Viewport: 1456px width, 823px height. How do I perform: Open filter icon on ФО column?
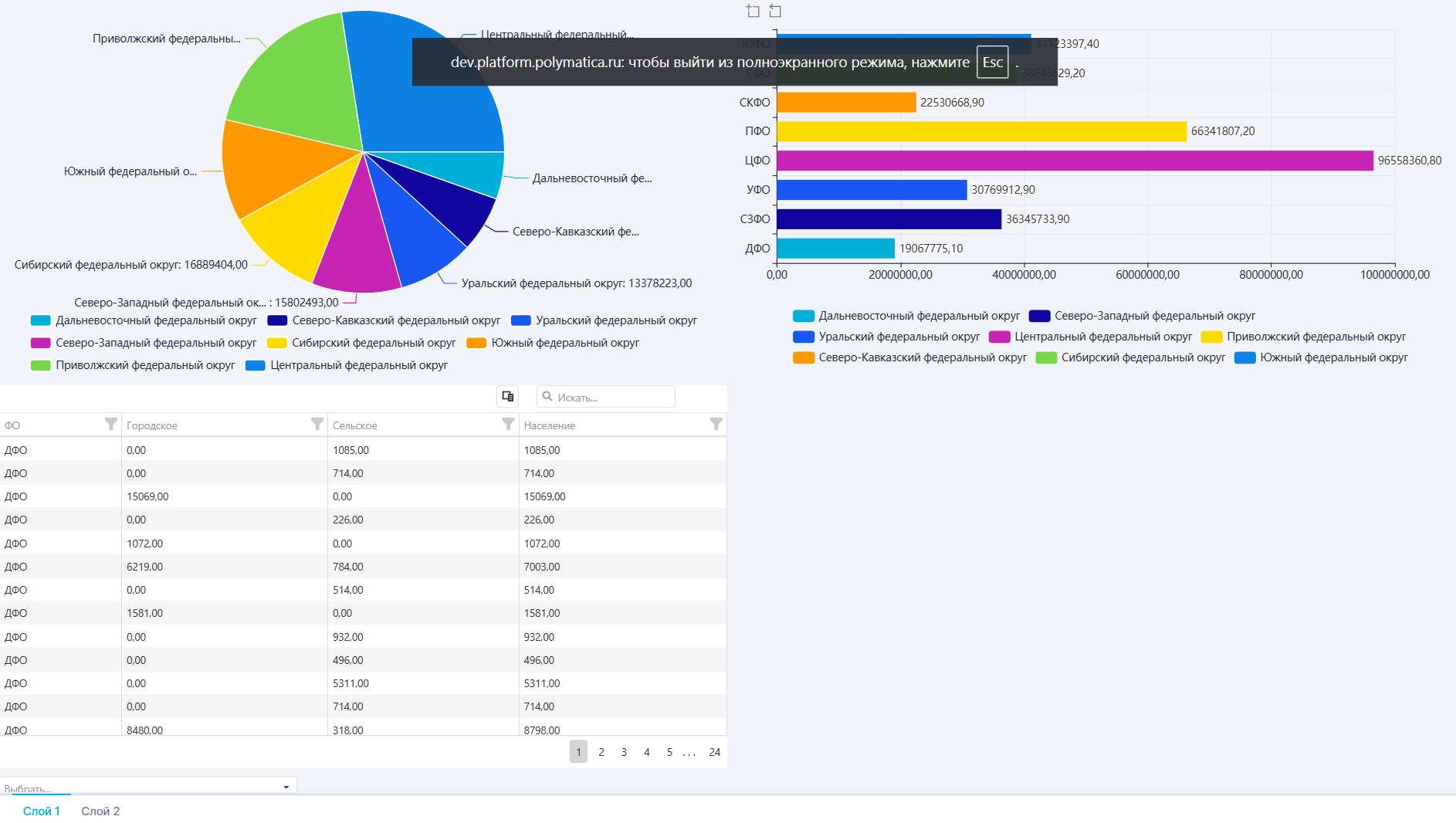[111, 424]
